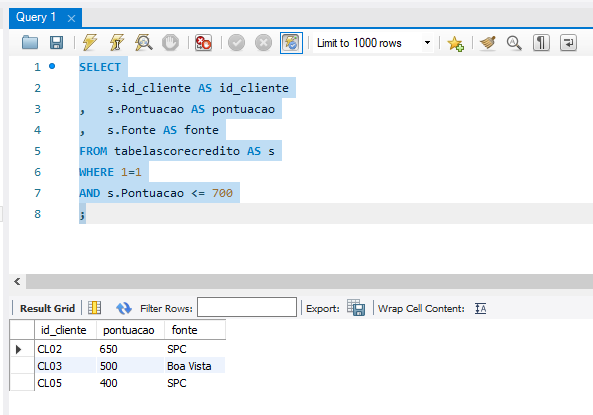Click the rollback X icon
Image resolution: width=593 pixels, height=415 pixels.
point(263,43)
